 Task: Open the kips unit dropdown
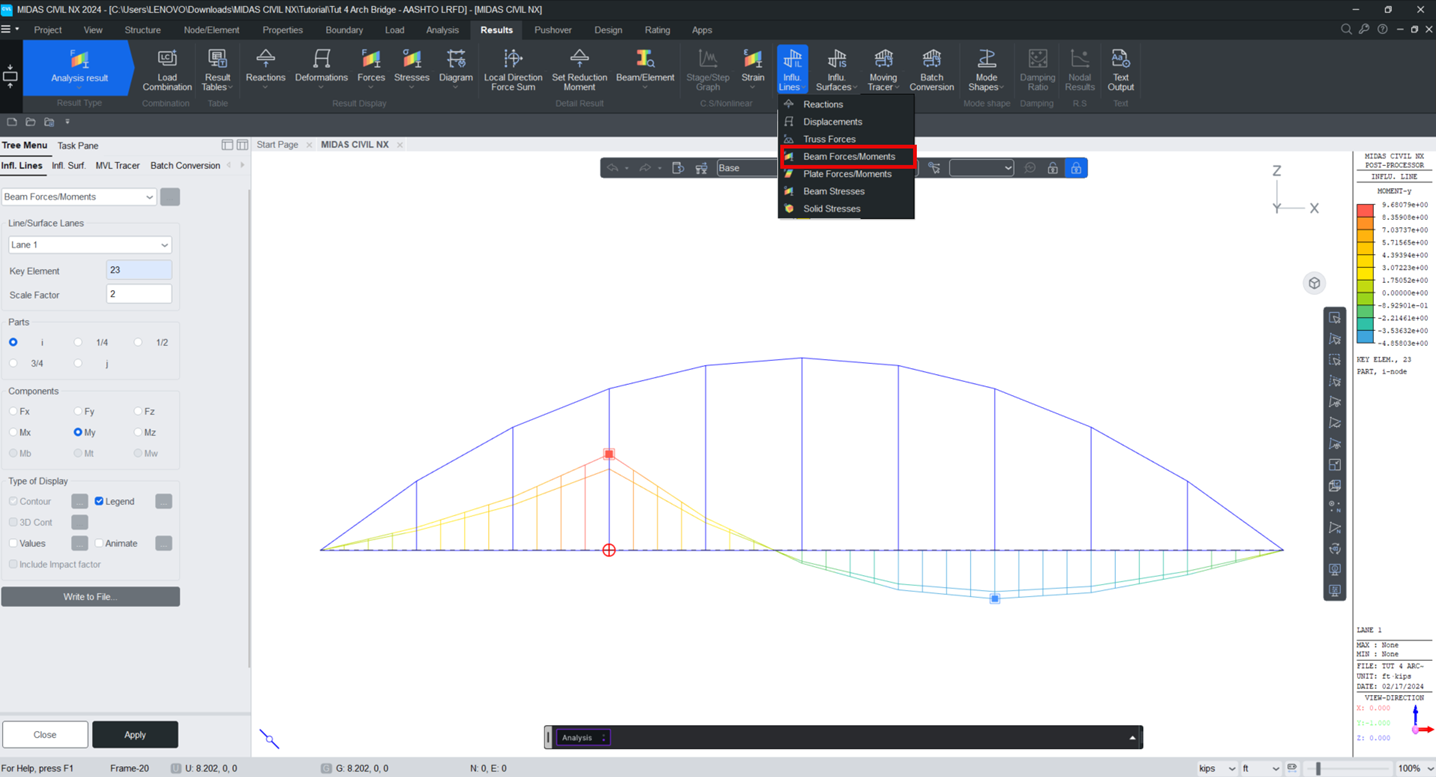(x=1217, y=768)
